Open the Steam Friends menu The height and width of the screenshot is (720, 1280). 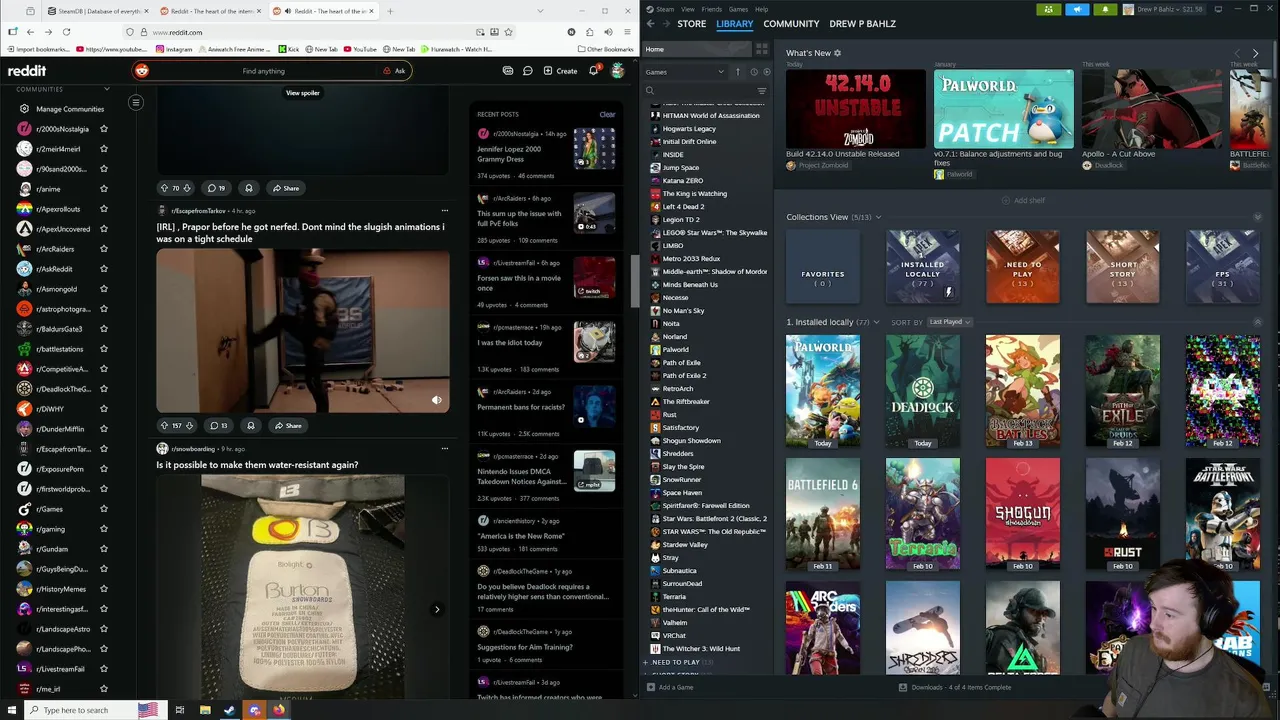[x=712, y=9]
